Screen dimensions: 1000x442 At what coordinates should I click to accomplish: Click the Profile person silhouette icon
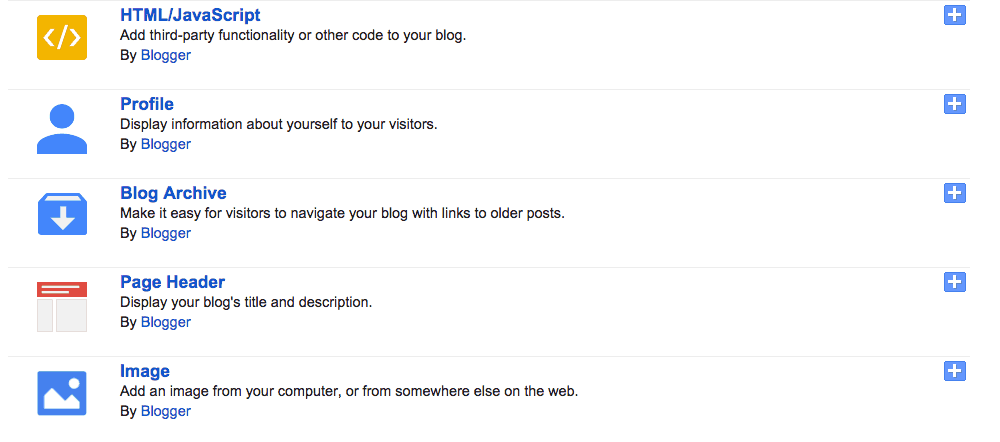click(62, 129)
